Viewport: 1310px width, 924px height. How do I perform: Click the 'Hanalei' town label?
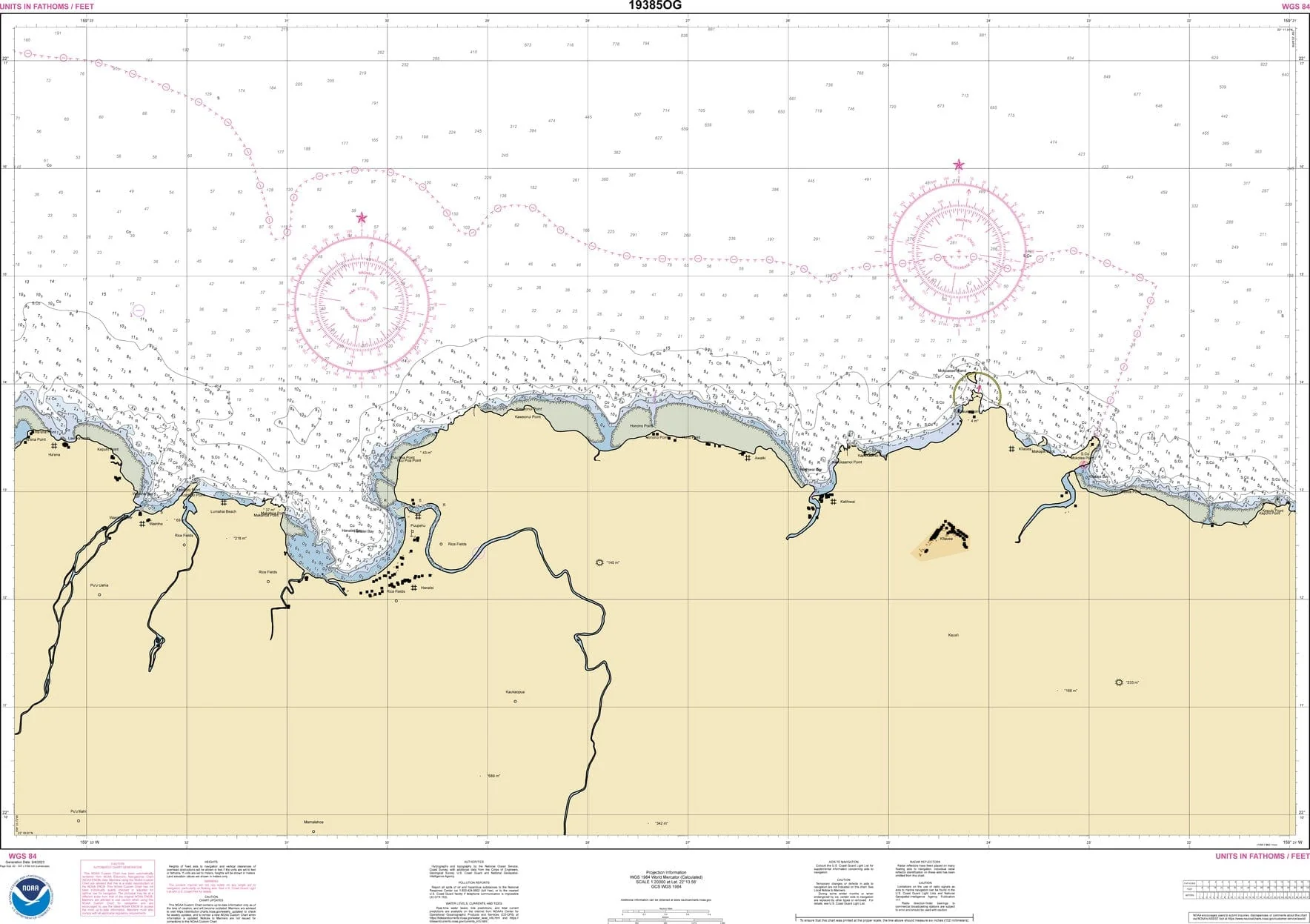[428, 588]
